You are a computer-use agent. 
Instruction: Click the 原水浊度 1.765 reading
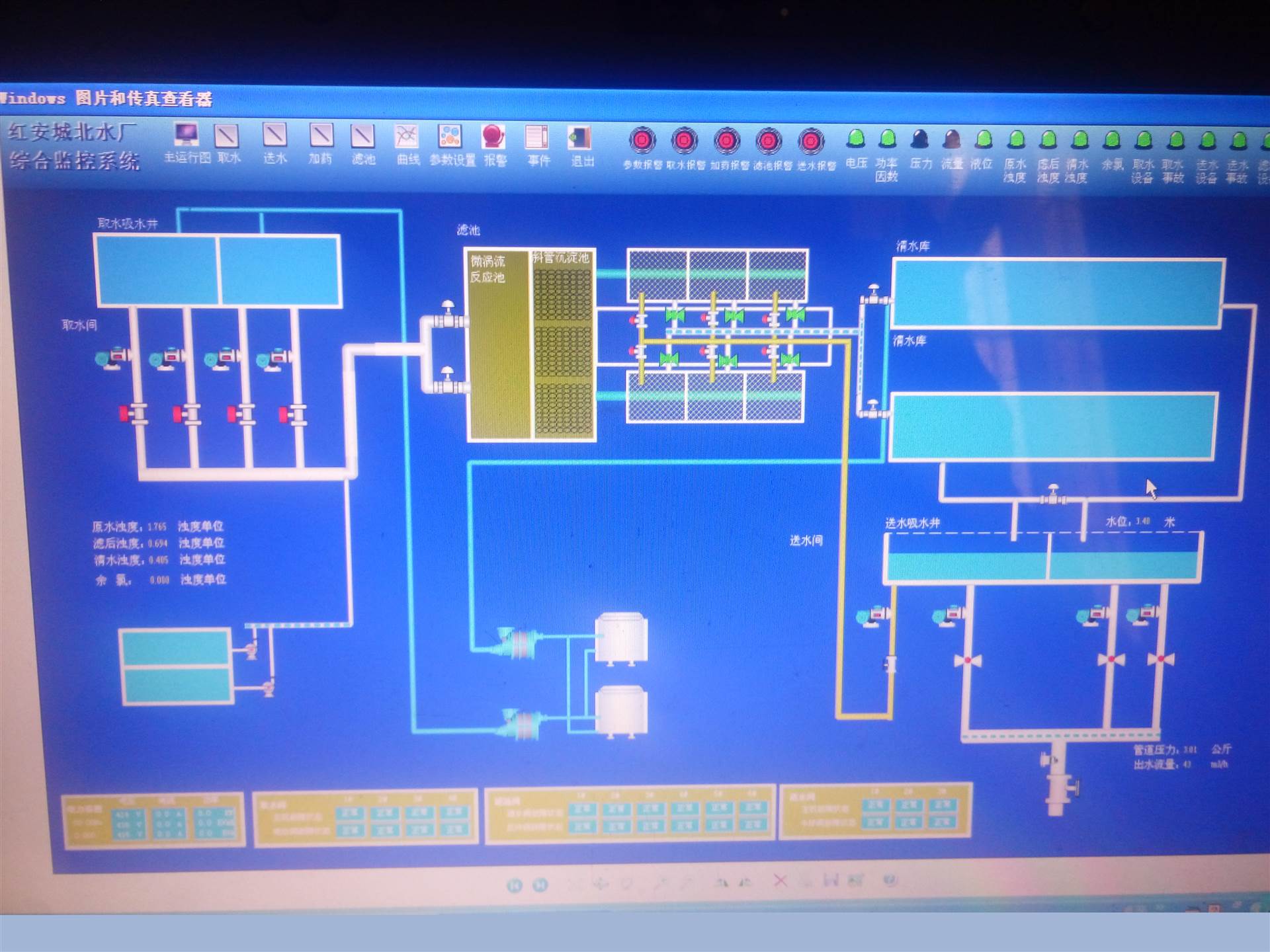click(157, 527)
